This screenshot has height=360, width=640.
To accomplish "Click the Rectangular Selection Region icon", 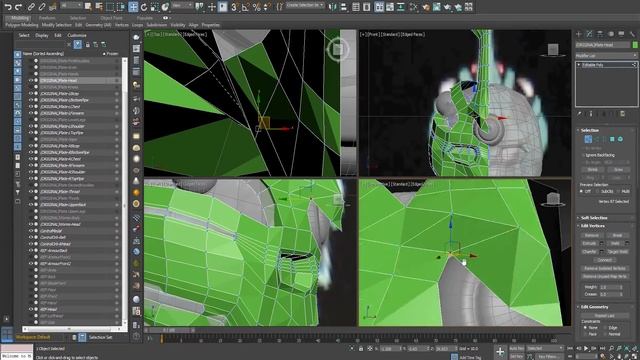I will click(x=110, y=7).
